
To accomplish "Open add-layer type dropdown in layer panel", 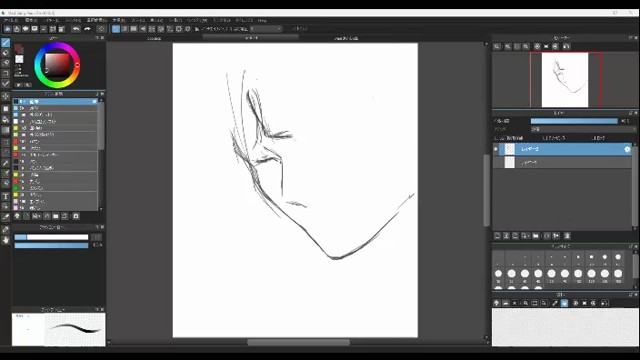I will coord(526,236).
